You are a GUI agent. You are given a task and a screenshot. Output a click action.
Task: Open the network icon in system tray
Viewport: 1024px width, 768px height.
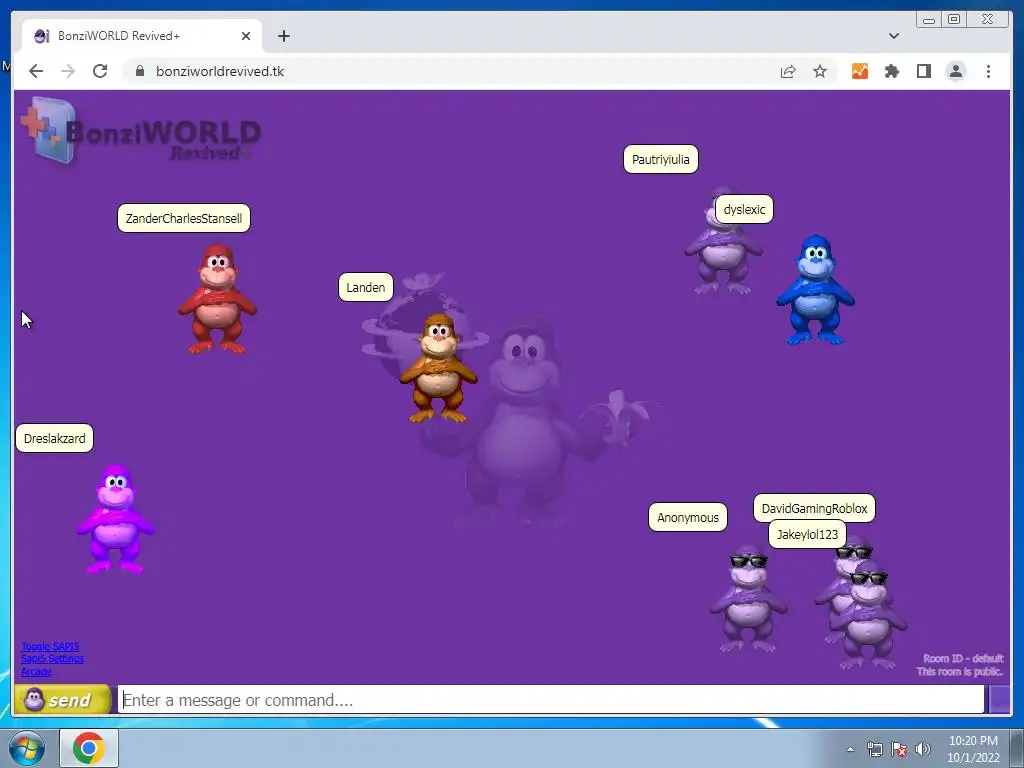pyautogui.click(x=874, y=749)
